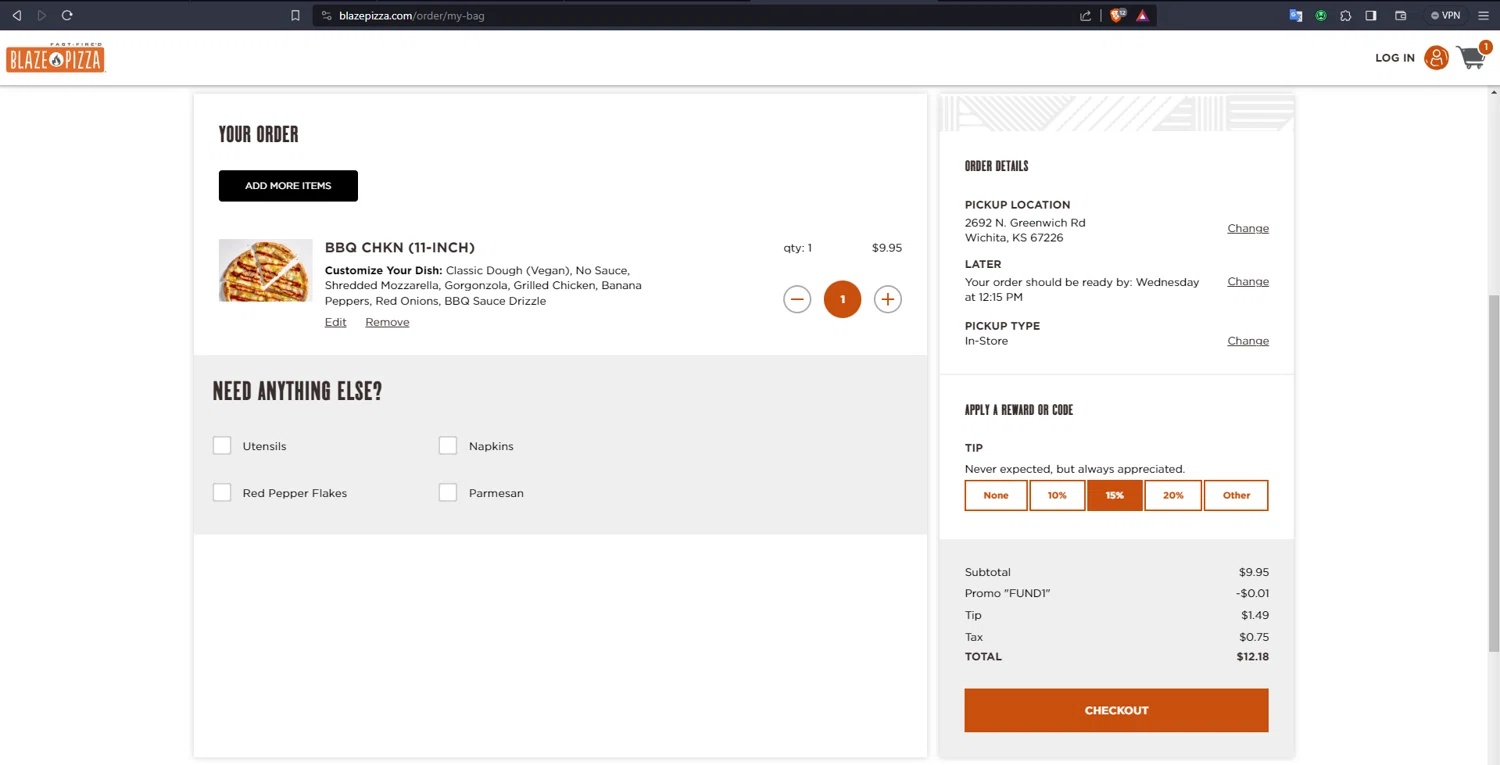Share this page using the share icon
1500x765 pixels.
pyautogui.click(x=1085, y=15)
